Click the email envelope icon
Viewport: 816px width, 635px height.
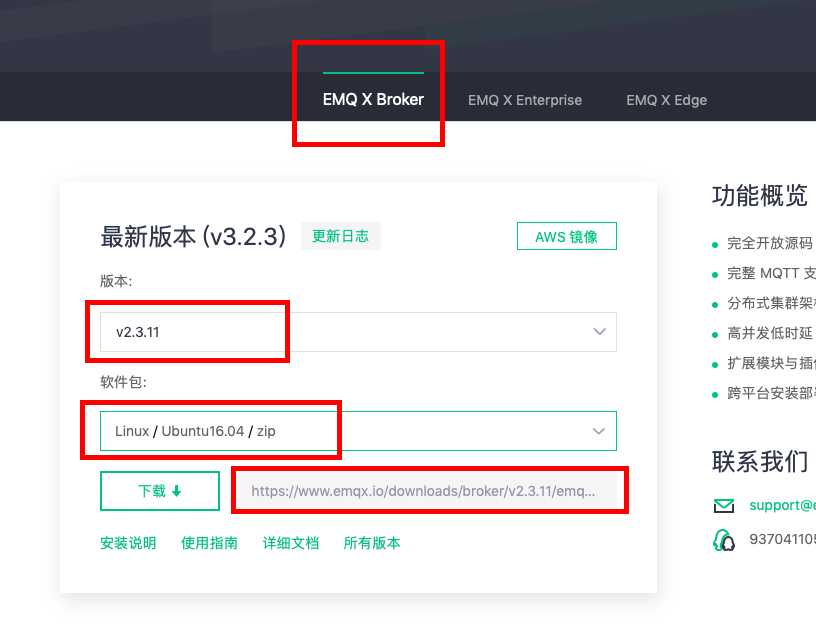click(x=723, y=505)
